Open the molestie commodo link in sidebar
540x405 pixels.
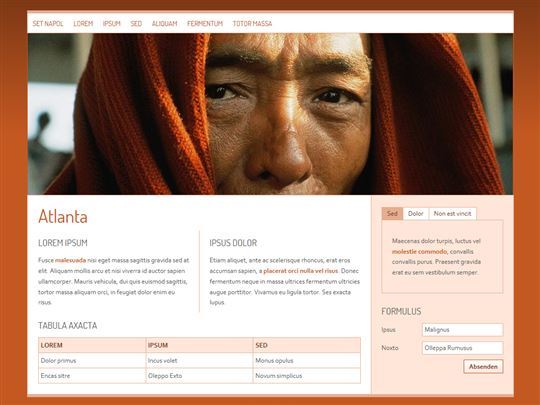coord(419,251)
